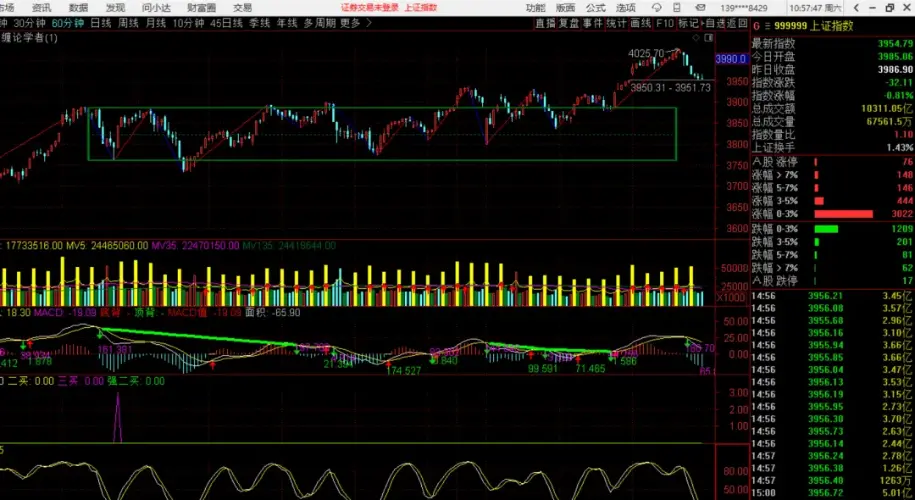This screenshot has width=915, height=500.
Task: Switch to 60分钟 period
Action: [68, 23]
